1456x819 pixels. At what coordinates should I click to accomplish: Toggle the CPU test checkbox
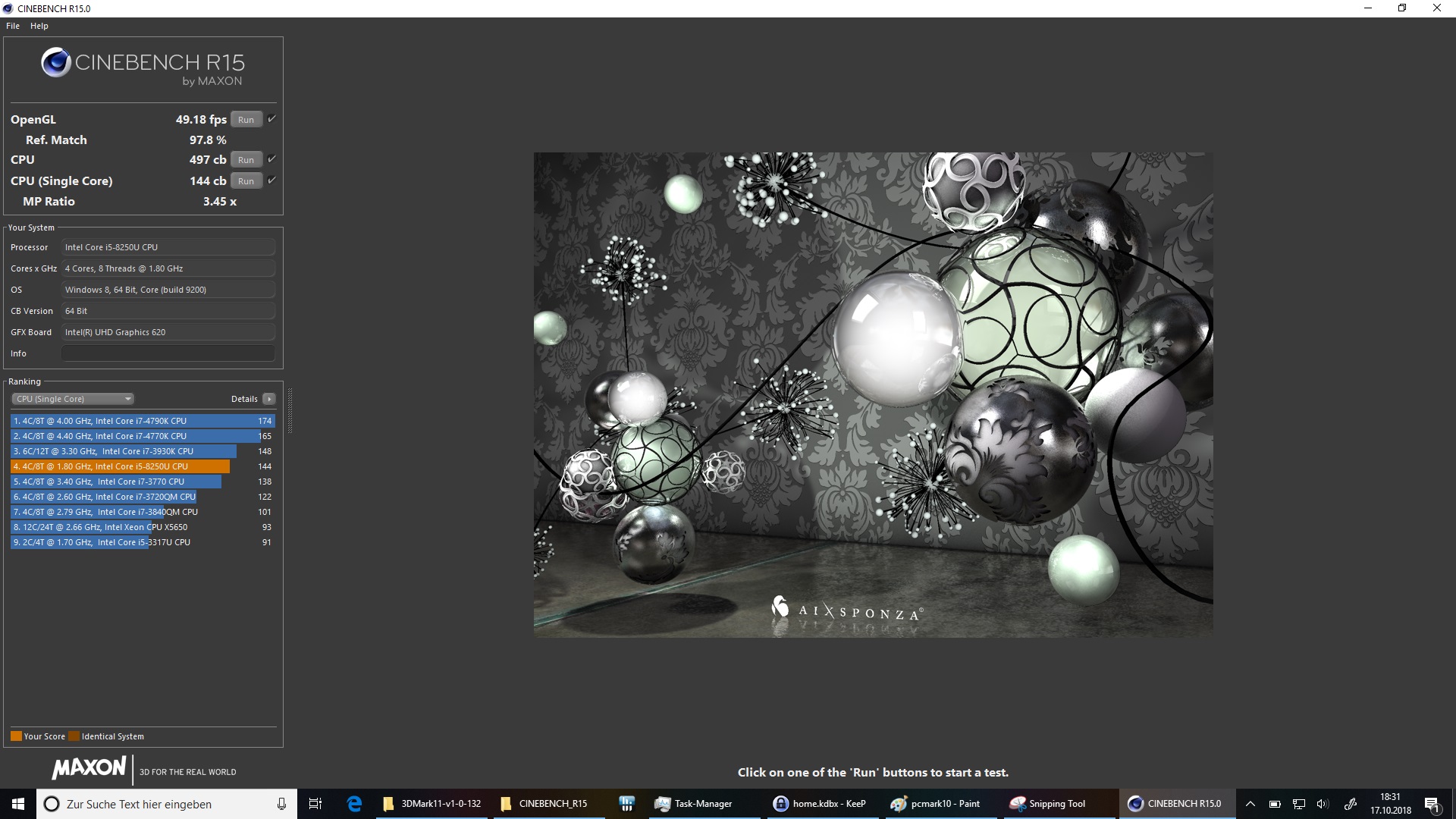(271, 159)
